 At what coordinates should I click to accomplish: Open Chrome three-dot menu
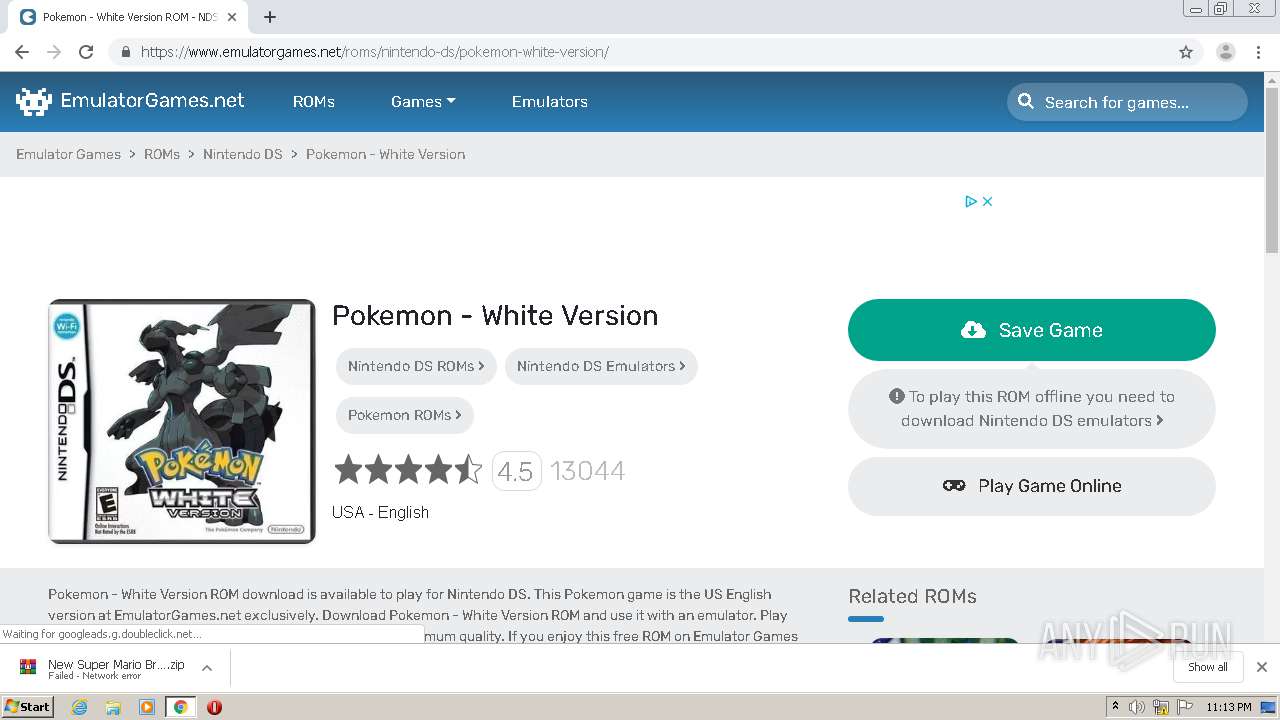pyautogui.click(x=1259, y=52)
